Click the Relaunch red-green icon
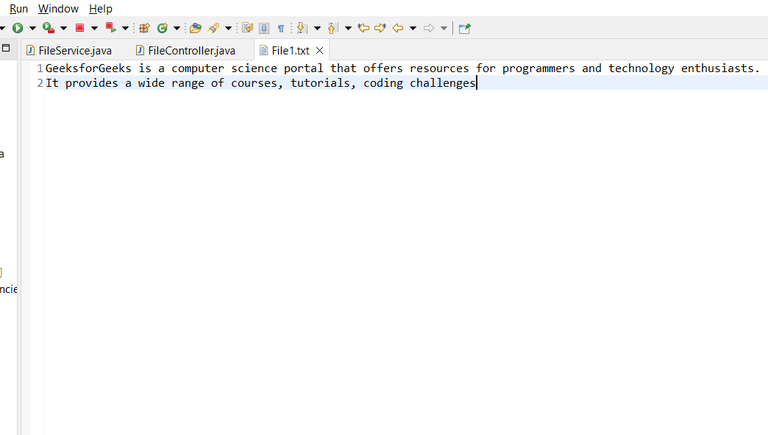This screenshot has width=768, height=435. click(x=111, y=28)
